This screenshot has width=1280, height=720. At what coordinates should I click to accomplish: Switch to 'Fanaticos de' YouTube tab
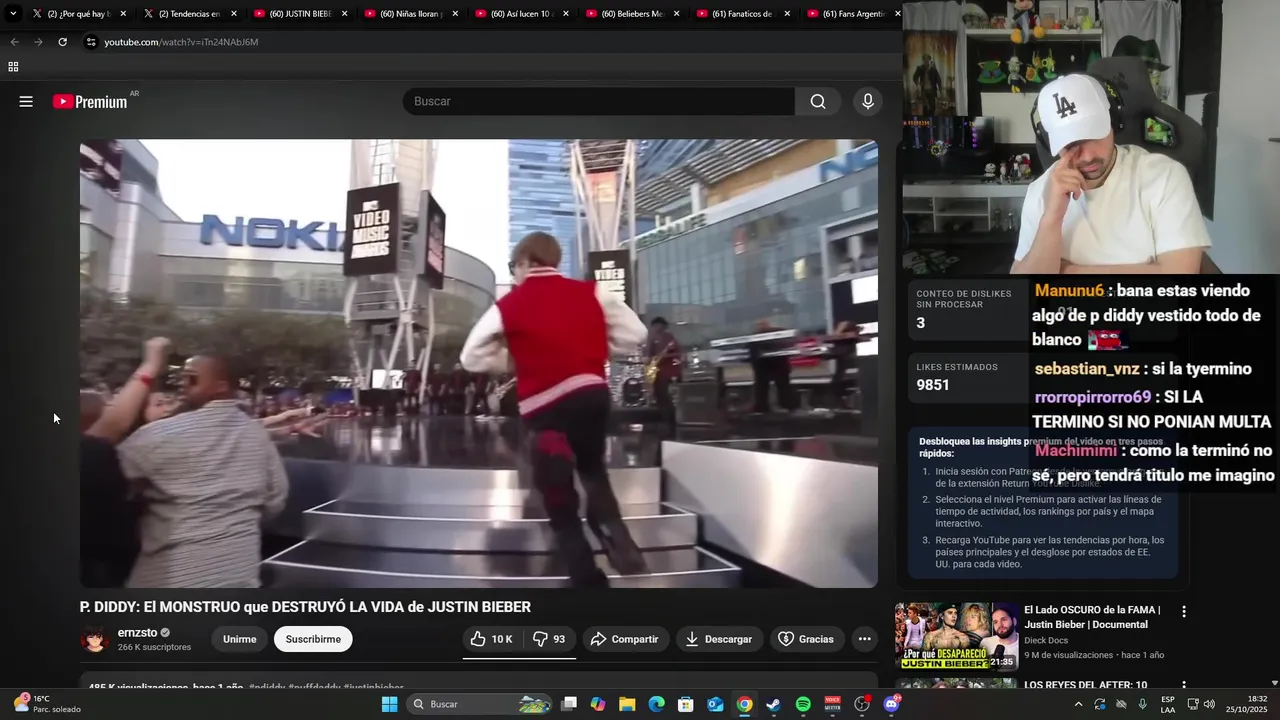(x=744, y=14)
